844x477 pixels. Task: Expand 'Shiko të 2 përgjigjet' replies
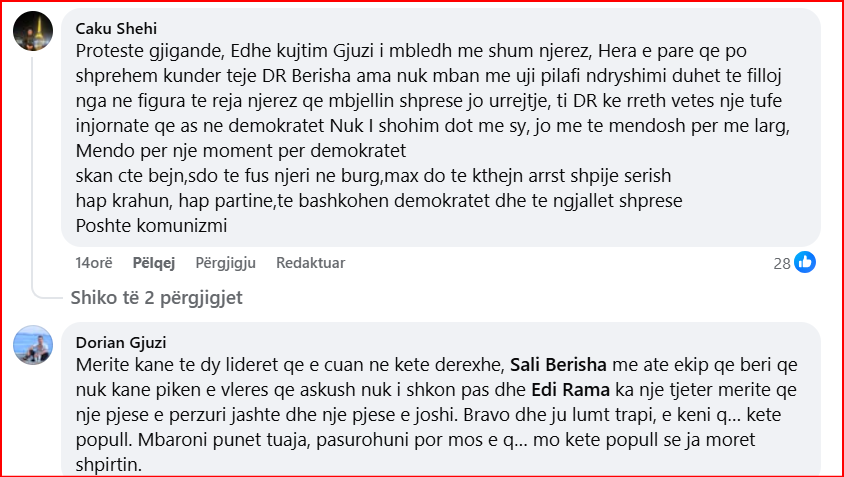pyautogui.click(x=156, y=298)
